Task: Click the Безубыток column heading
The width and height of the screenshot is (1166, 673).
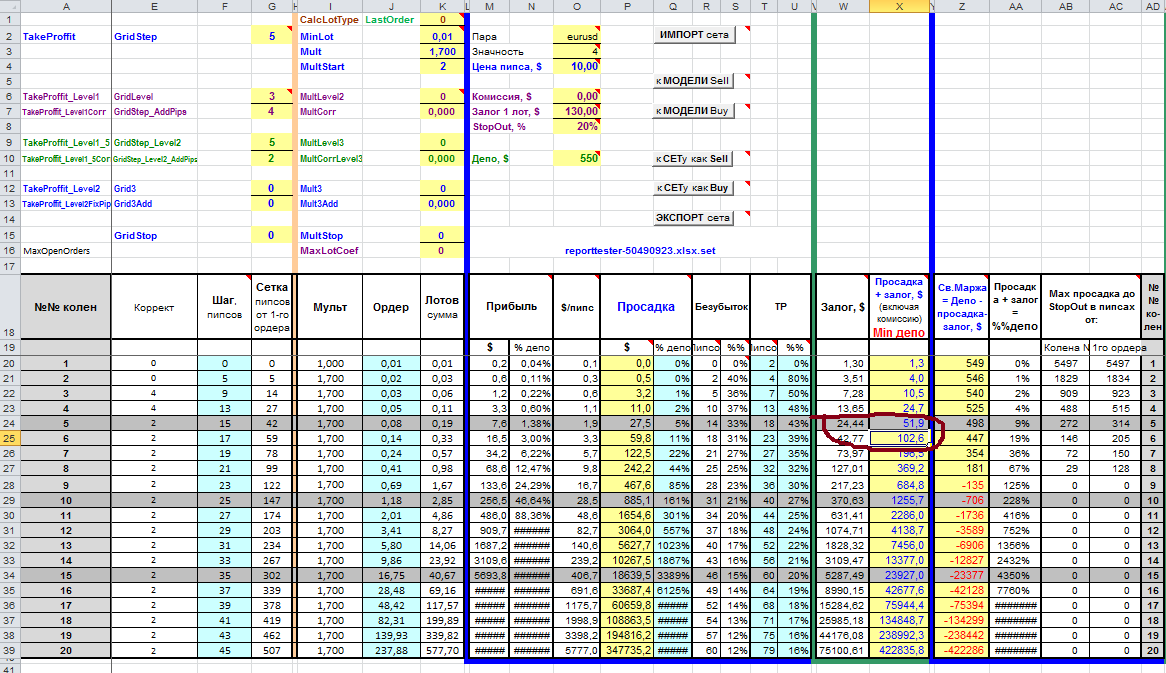Action: point(721,306)
